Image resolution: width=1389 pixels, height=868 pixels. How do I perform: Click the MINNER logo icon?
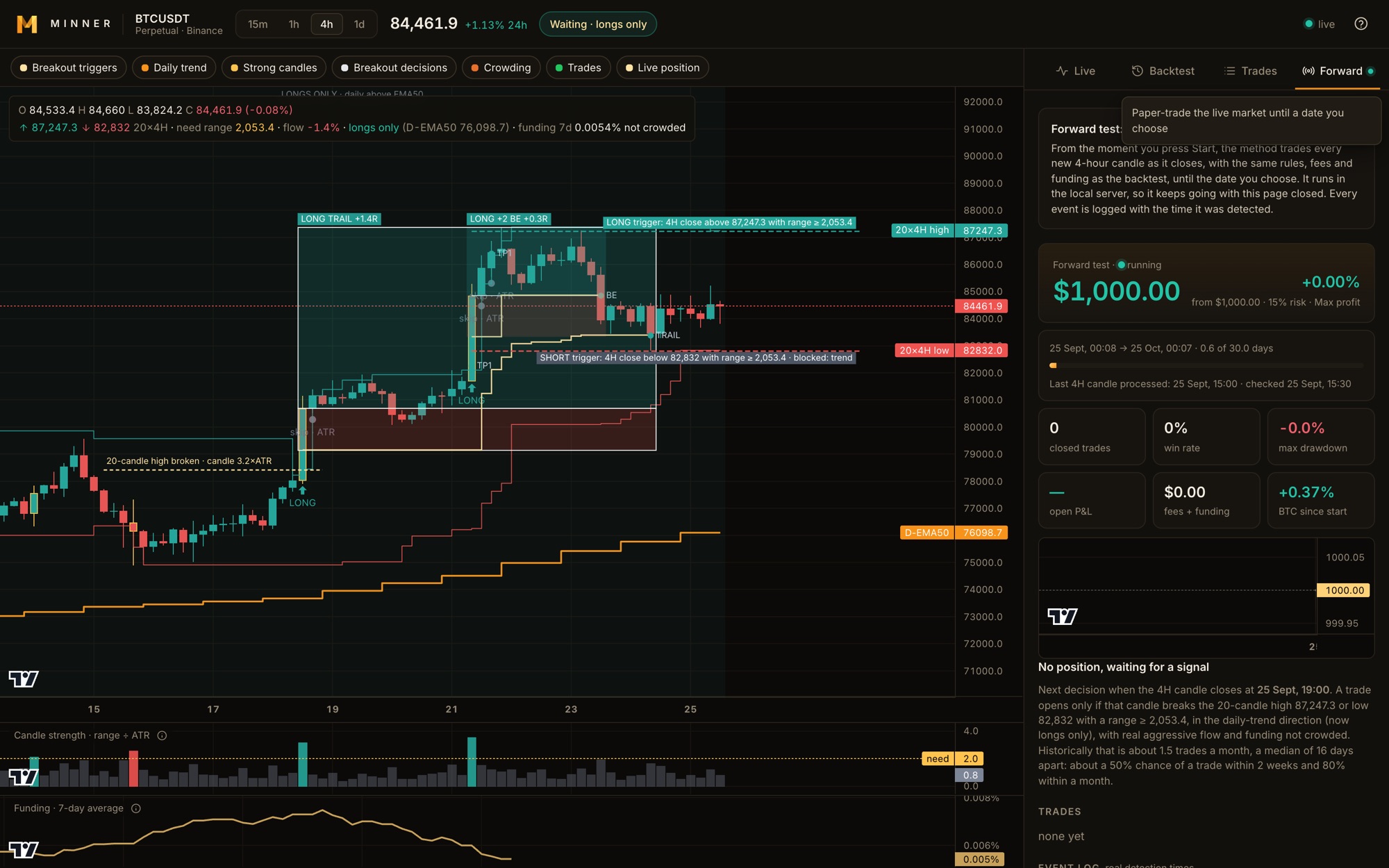coord(27,24)
